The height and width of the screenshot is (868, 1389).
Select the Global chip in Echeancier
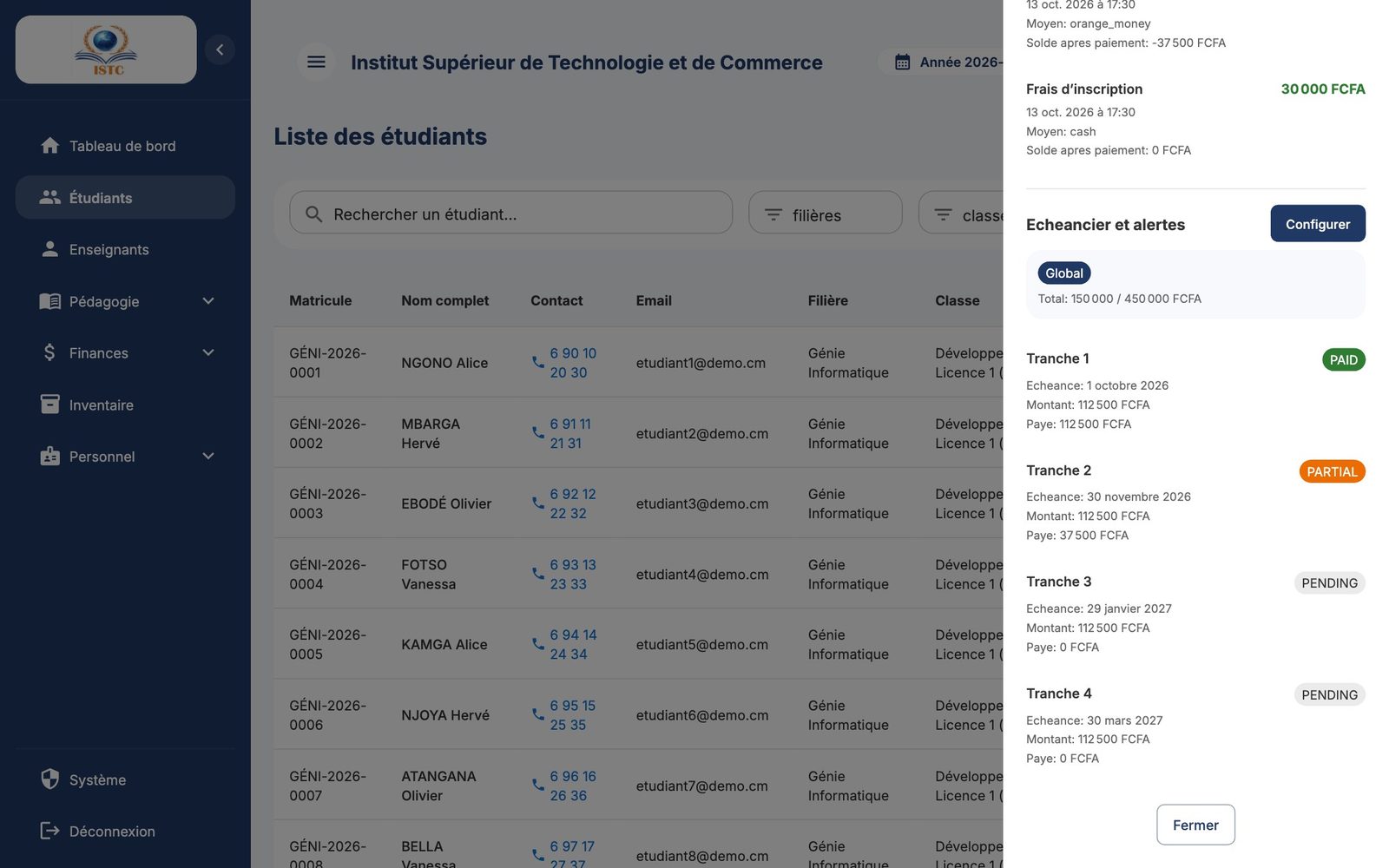point(1064,273)
